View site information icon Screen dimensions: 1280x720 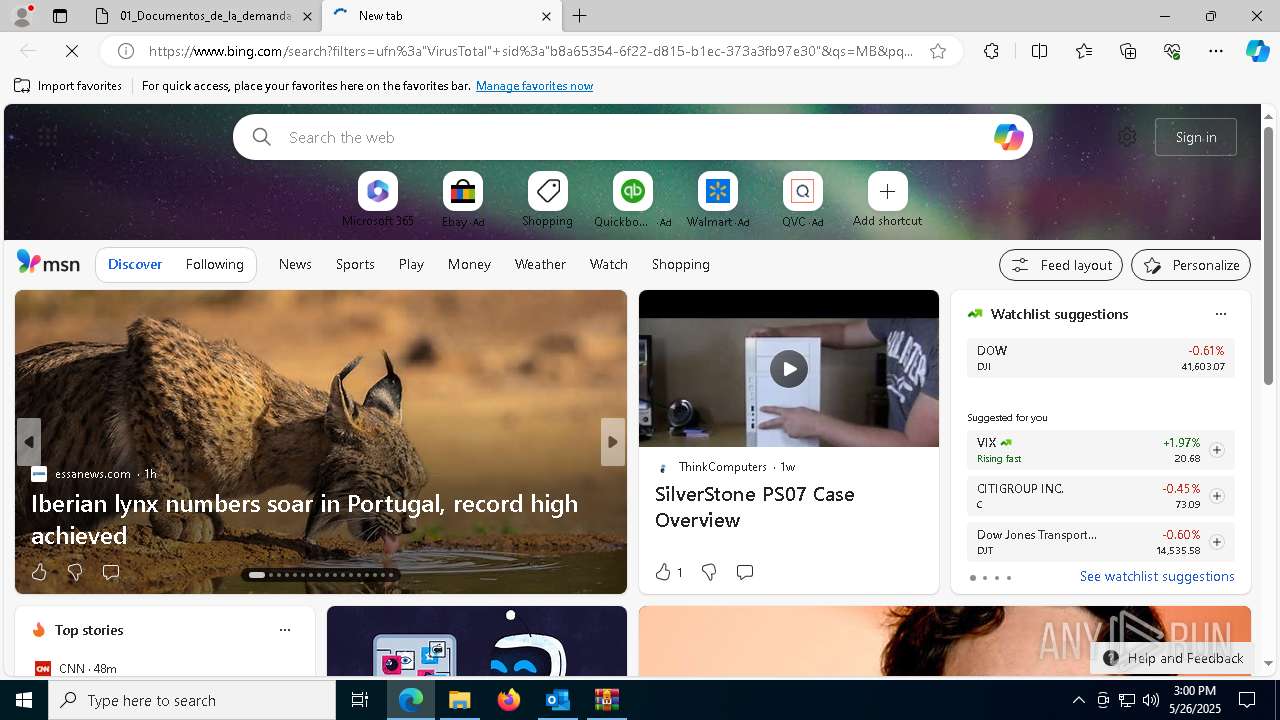(x=126, y=51)
